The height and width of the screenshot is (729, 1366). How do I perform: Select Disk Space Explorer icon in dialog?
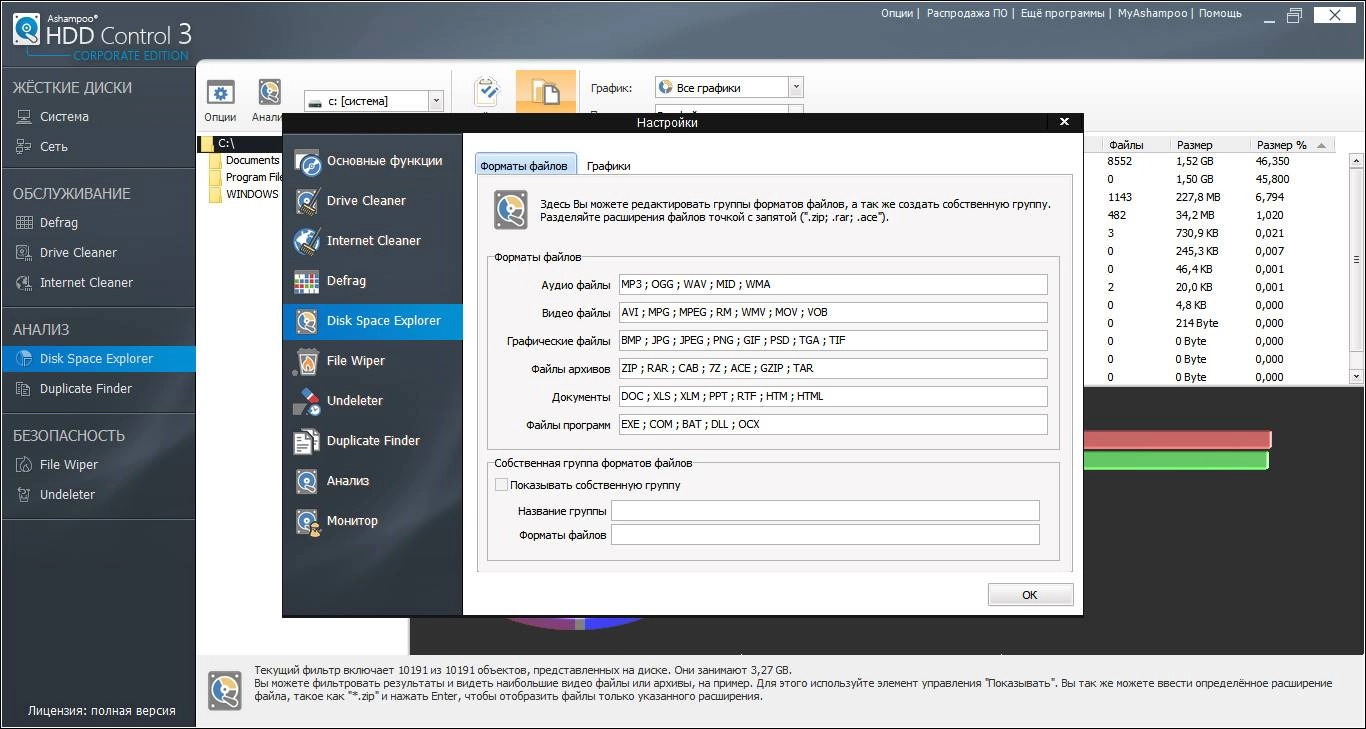[x=308, y=321]
